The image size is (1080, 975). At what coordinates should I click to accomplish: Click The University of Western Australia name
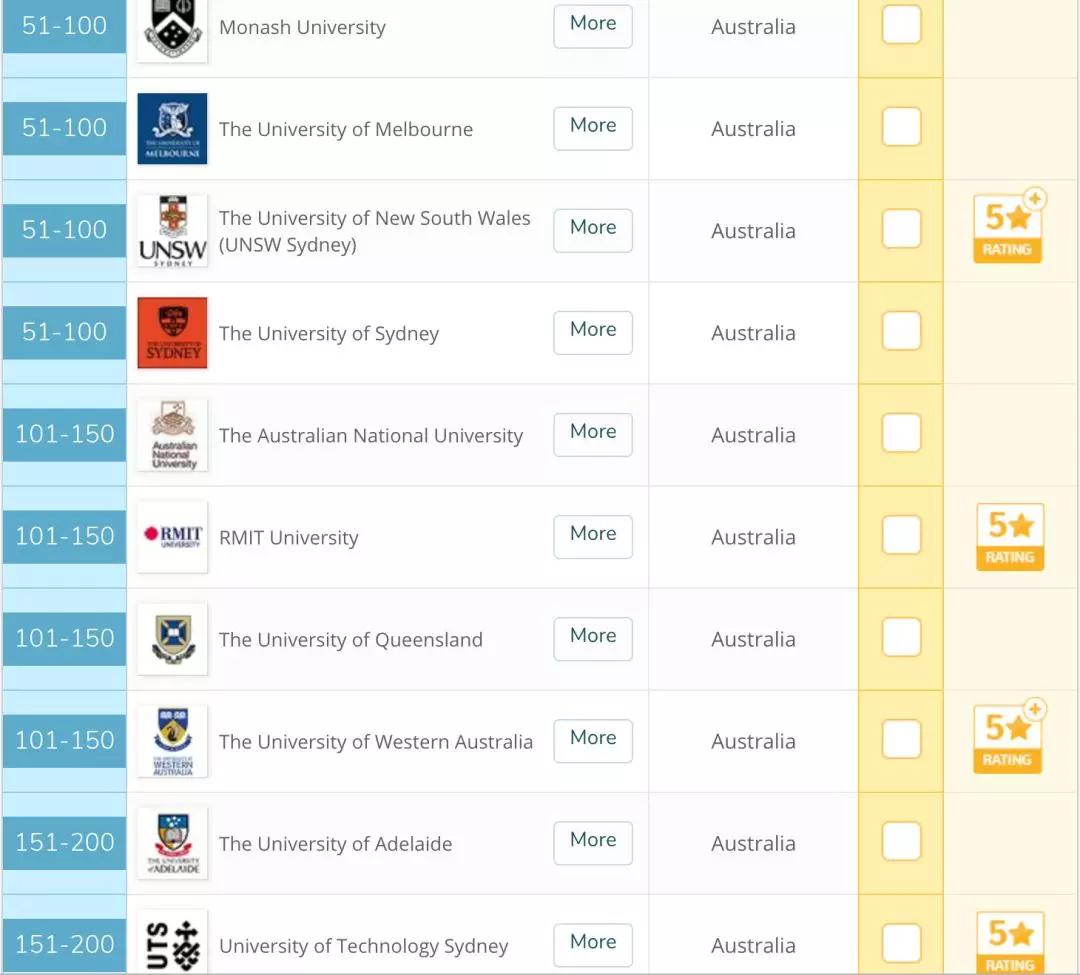pos(375,742)
